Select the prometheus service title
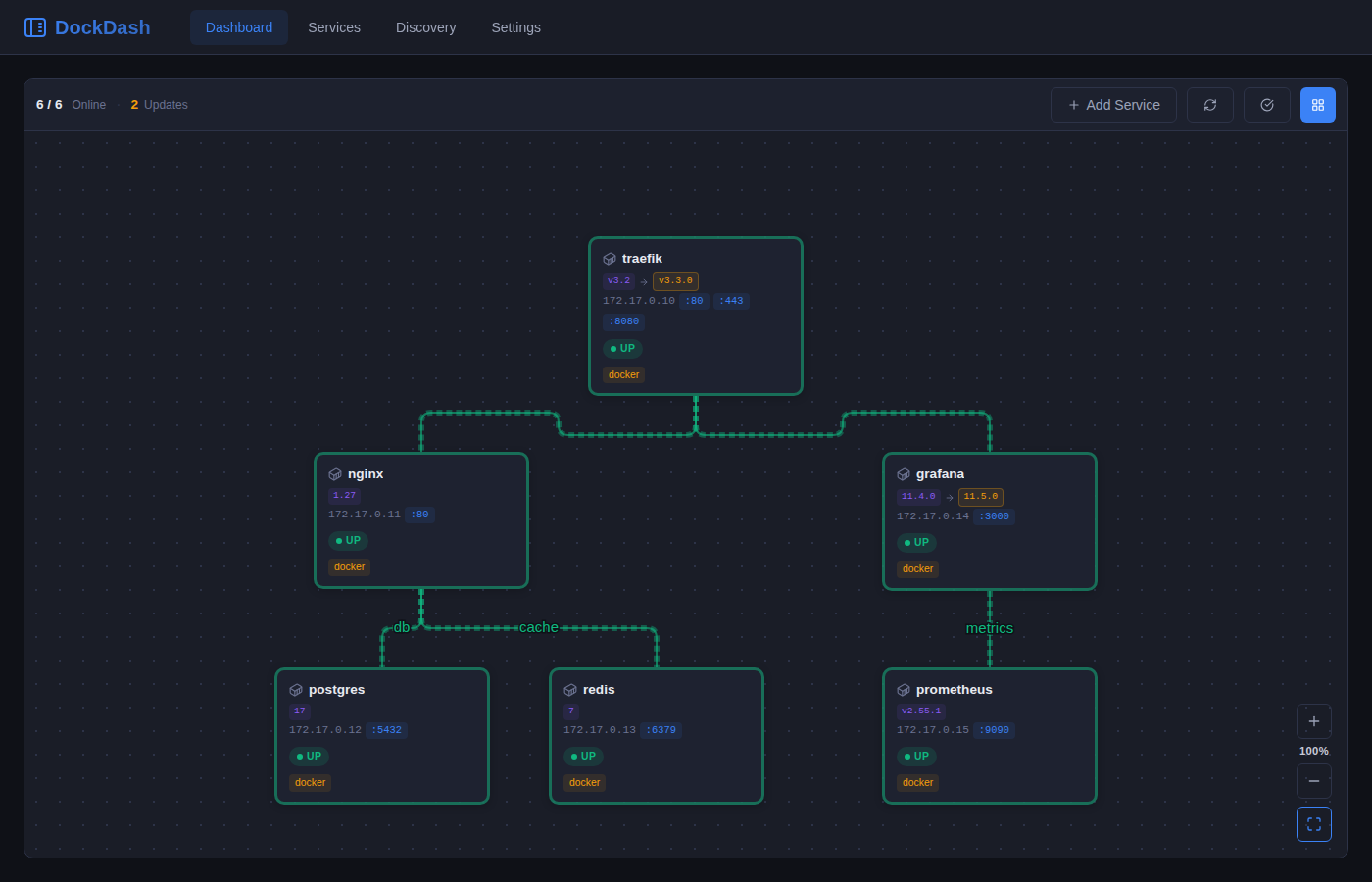Viewport: 1372px width, 882px height. 955,690
